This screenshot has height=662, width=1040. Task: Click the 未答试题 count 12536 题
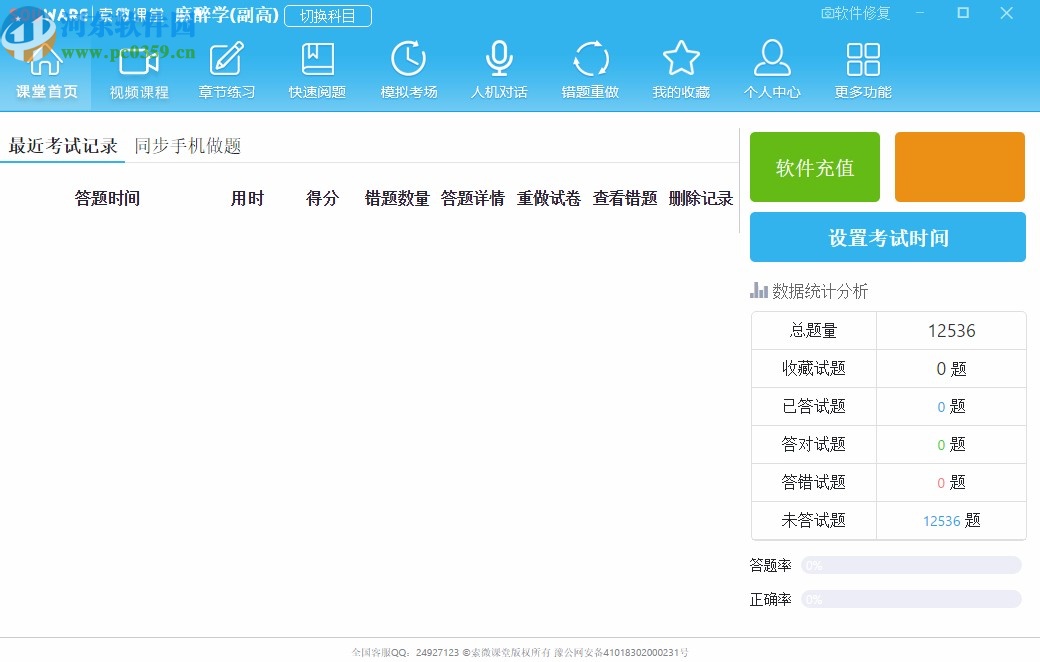pos(951,520)
